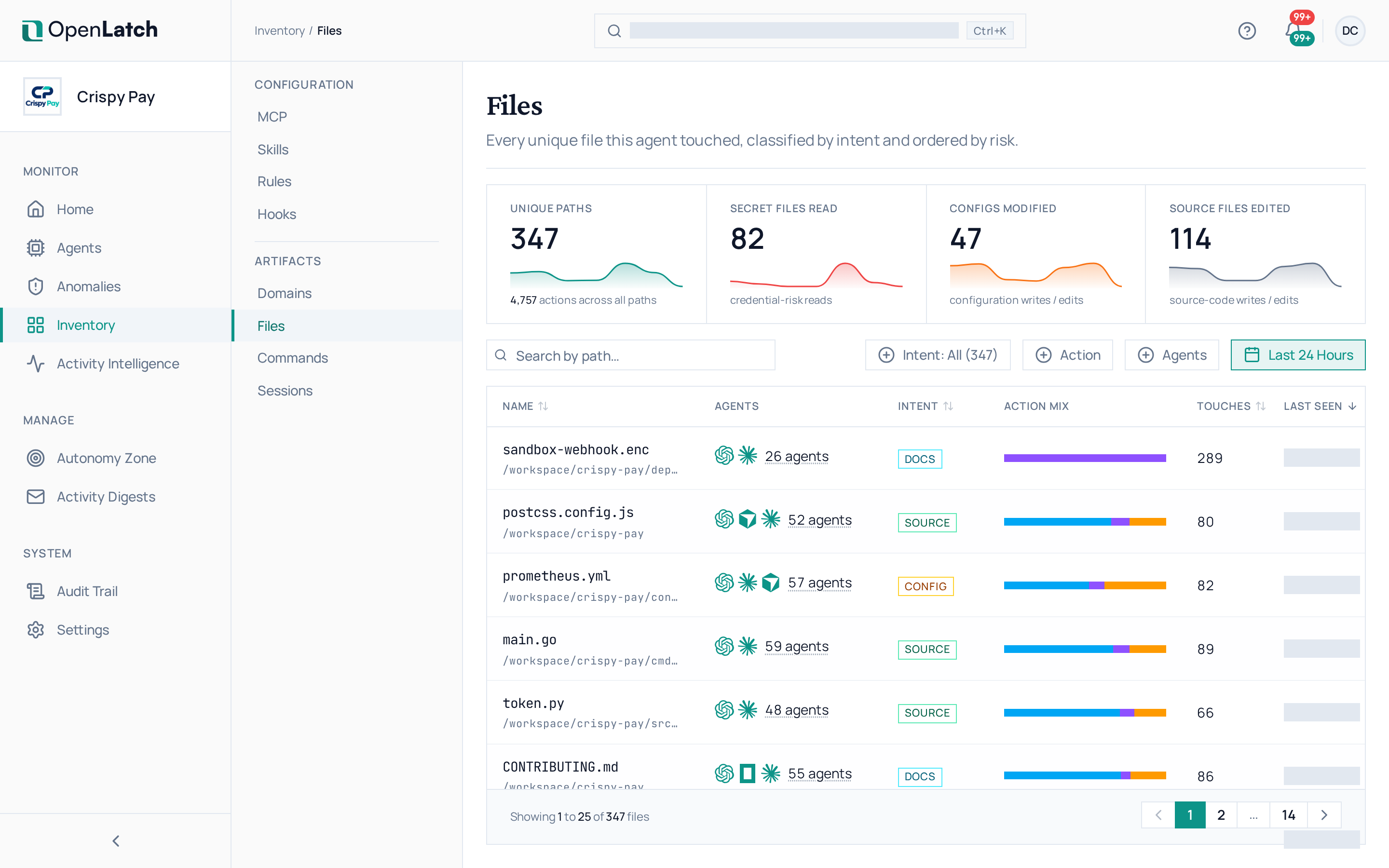Click the Autonomy Zone target icon

[x=36, y=458]
